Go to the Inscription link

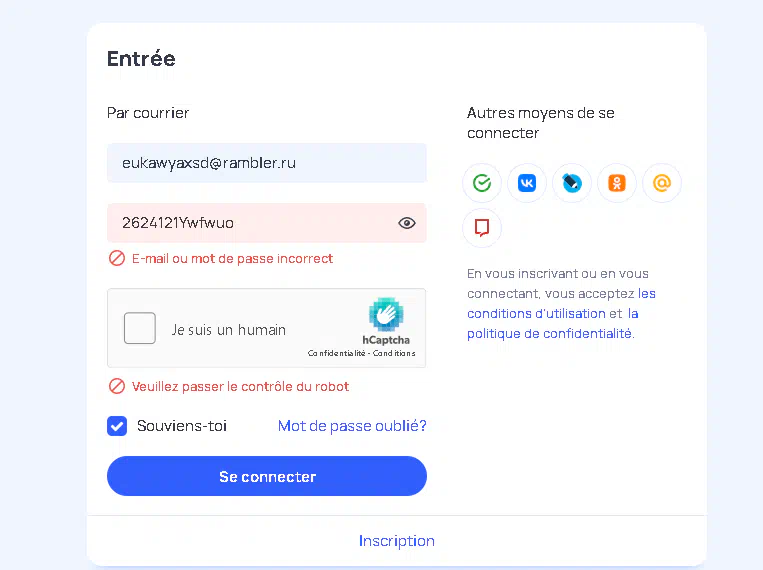pyautogui.click(x=397, y=541)
